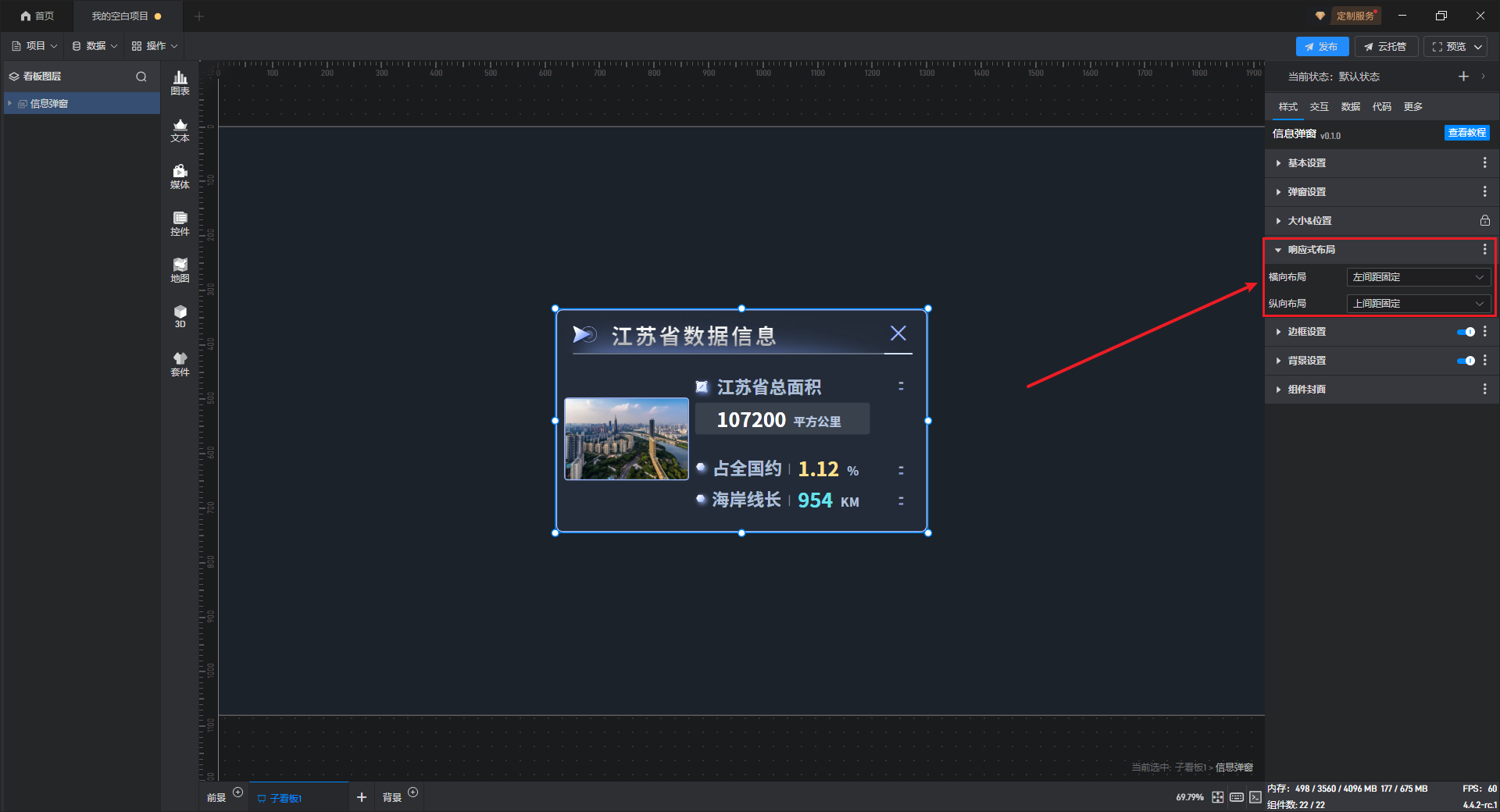The height and width of the screenshot is (812, 1500).
Task: Close the 江苏省数据信息 popup with X
Action: (898, 333)
